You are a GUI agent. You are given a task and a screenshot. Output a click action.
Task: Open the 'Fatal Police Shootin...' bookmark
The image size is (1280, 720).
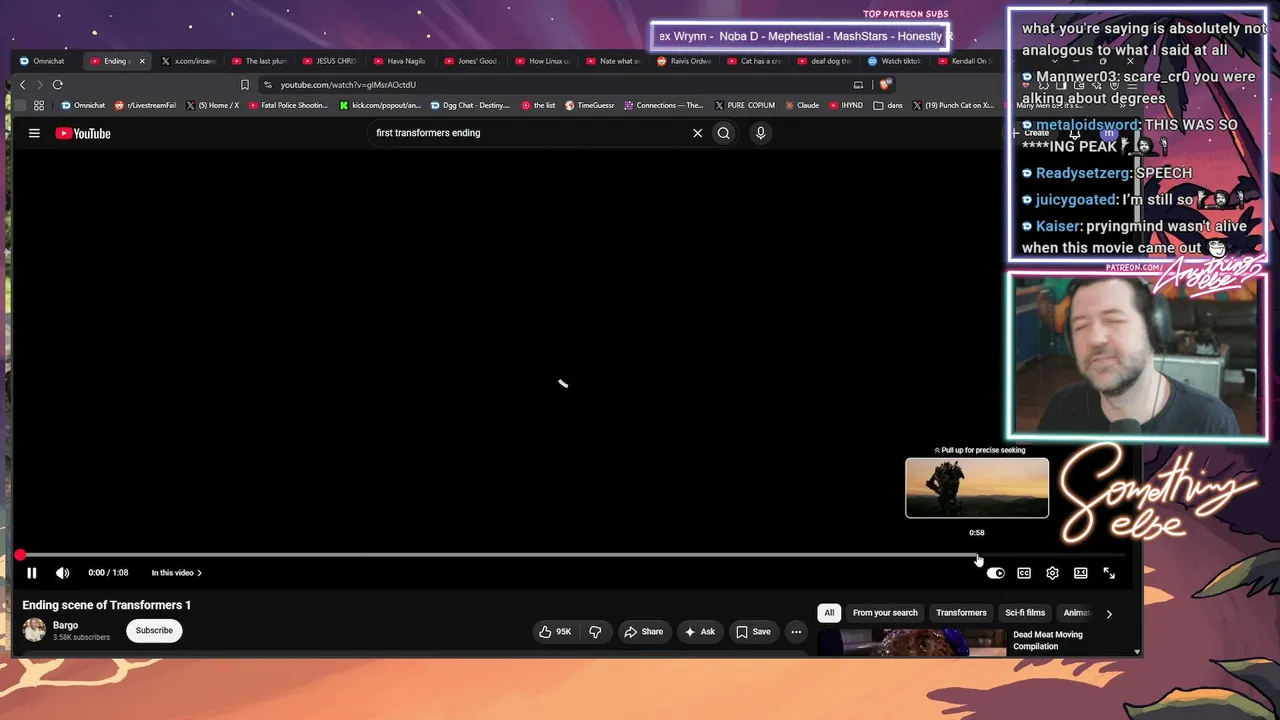pos(288,105)
